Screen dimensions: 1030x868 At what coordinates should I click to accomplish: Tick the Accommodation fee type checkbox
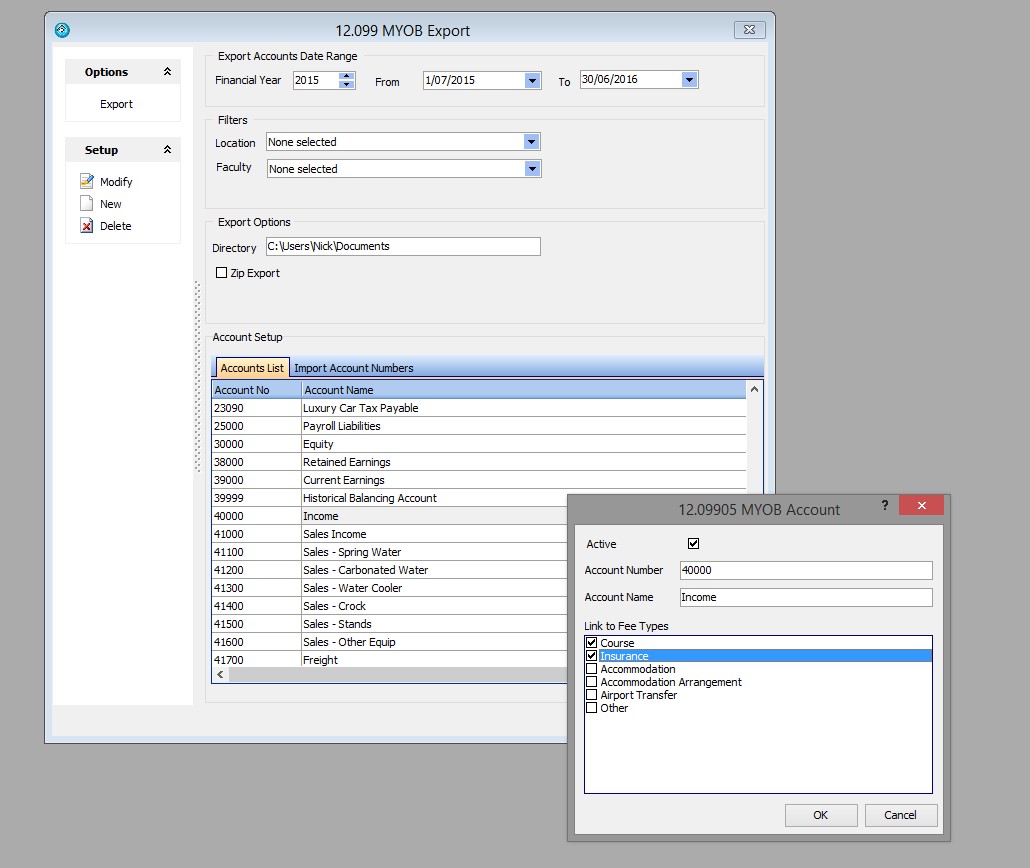pyautogui.click(x=592, y=669)
